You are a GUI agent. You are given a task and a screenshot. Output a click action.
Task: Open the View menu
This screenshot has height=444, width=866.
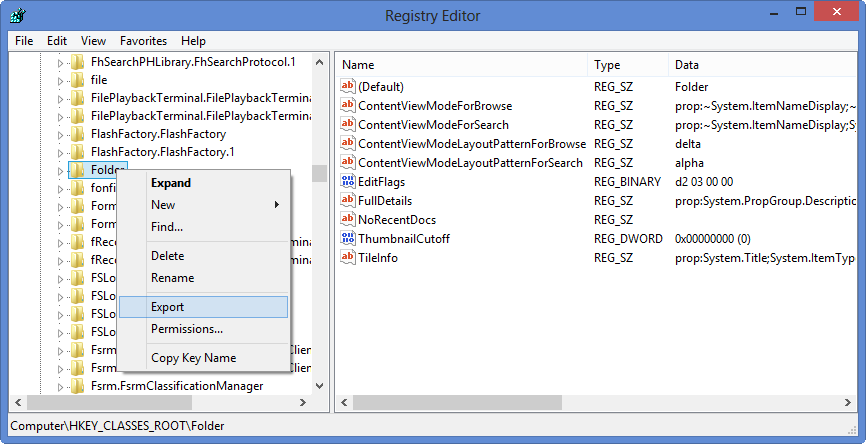click(93, 41)
